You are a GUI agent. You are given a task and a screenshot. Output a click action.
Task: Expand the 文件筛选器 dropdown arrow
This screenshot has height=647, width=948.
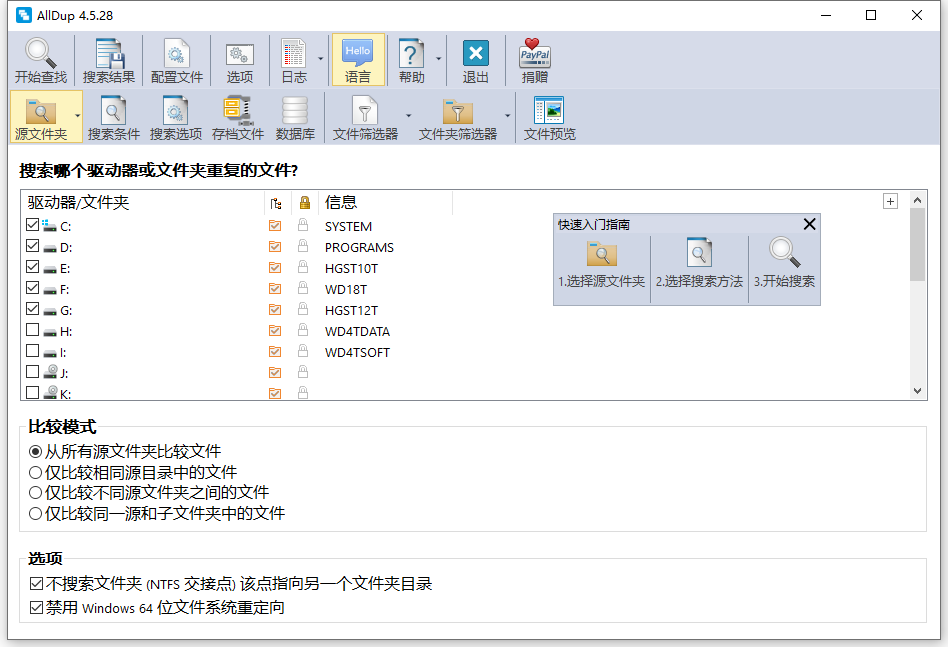click(408, 116)
